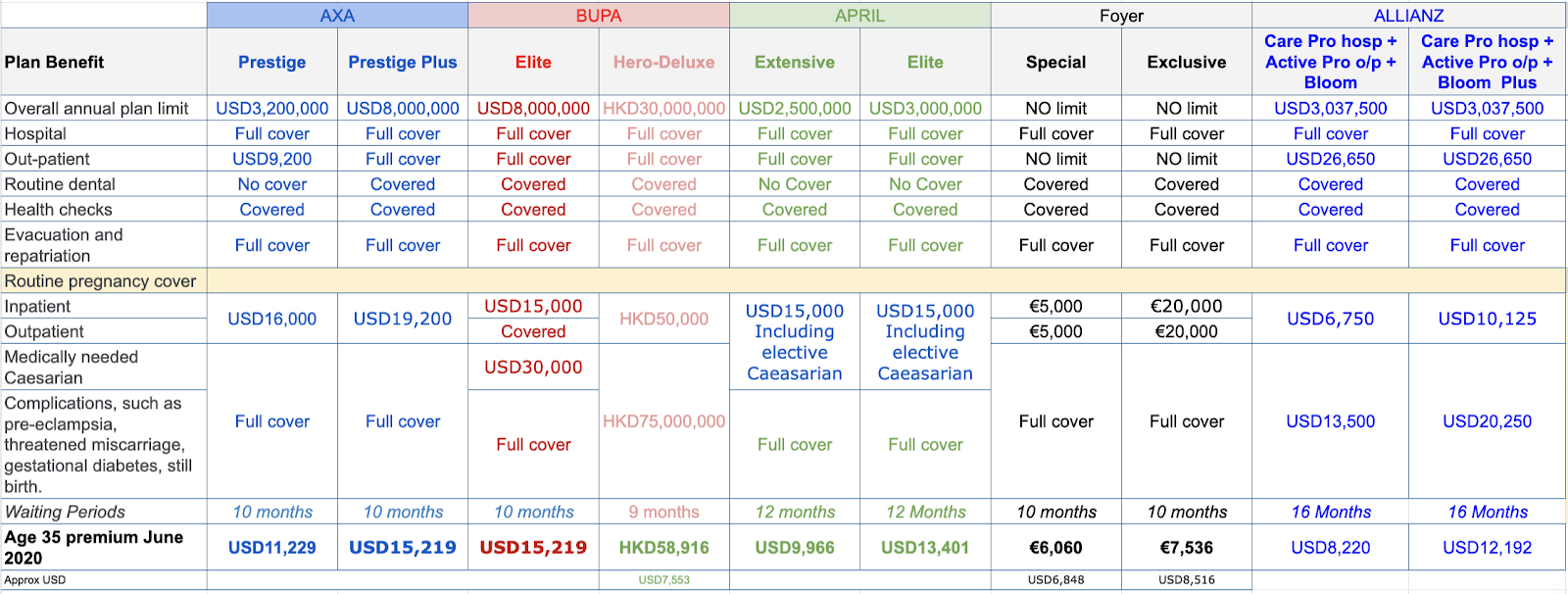Screen dimensions: 1568x594
Task: Select the Approx USD row label
Action: click(104, 580)
